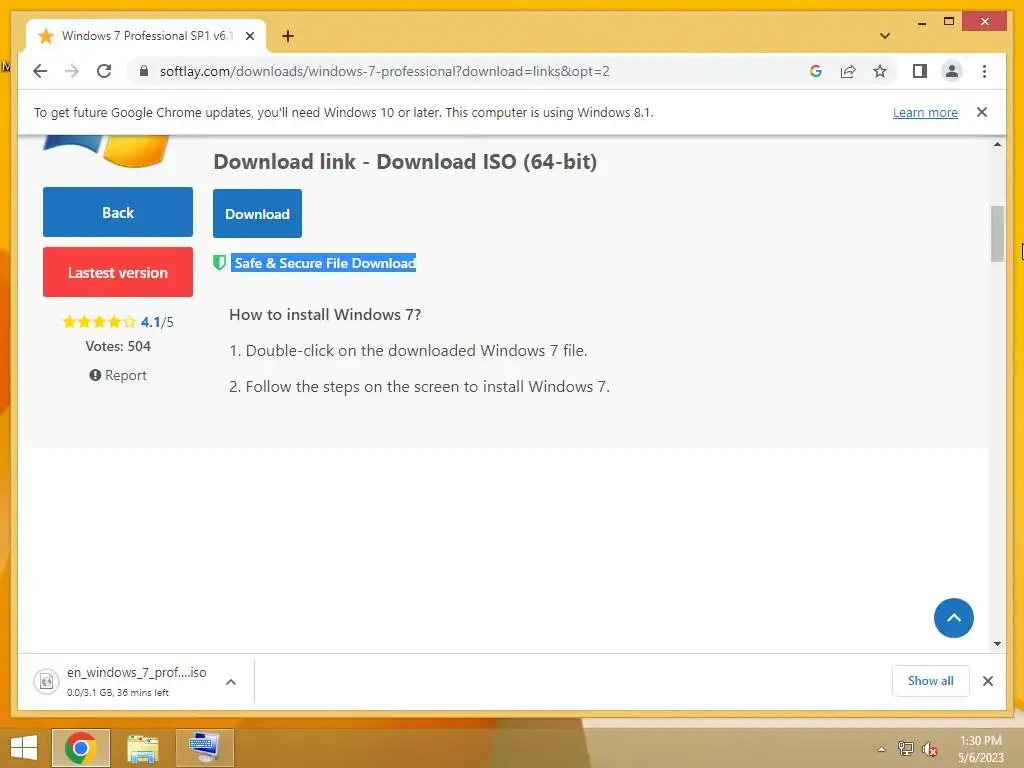1024x768 pixels.
Task: Click the blue Download button
Action: [257, 214]
